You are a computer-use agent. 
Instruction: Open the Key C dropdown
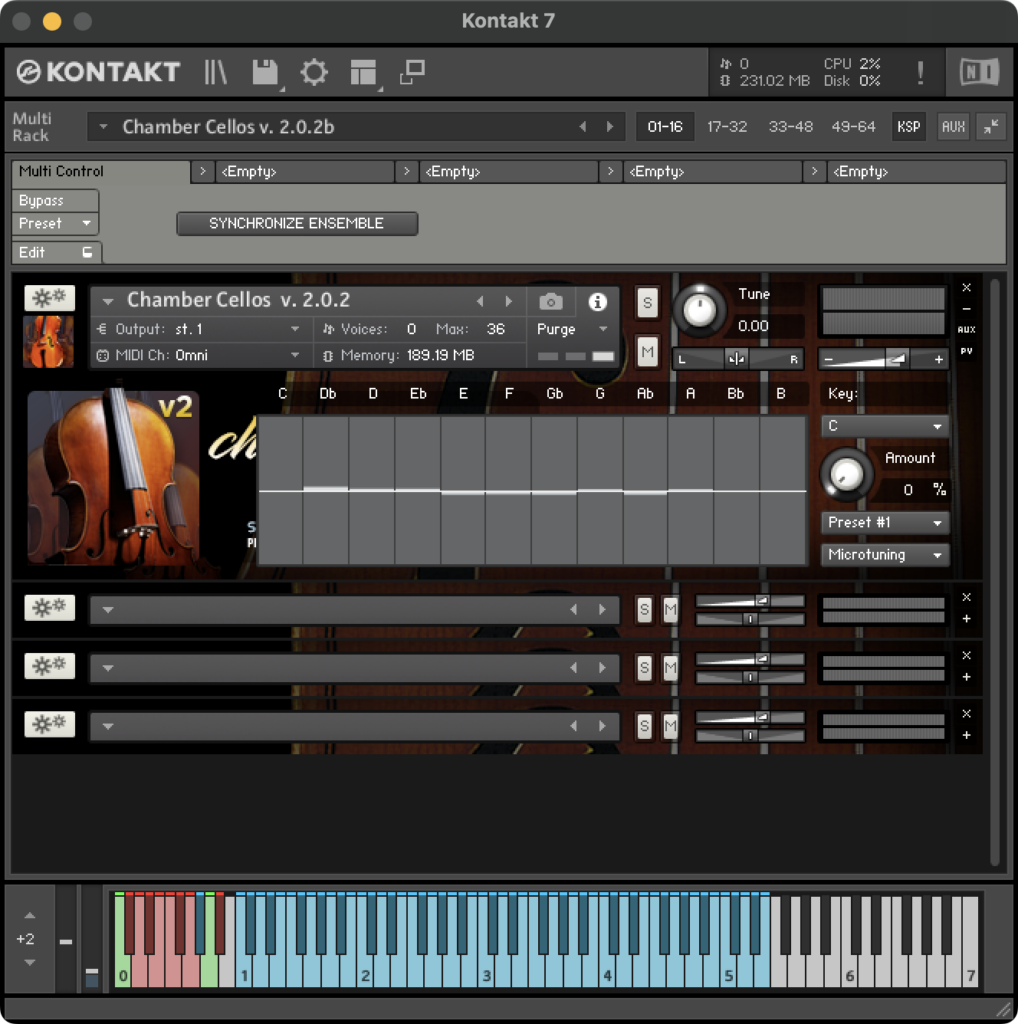pyautogui.click(x=885, y=426)
